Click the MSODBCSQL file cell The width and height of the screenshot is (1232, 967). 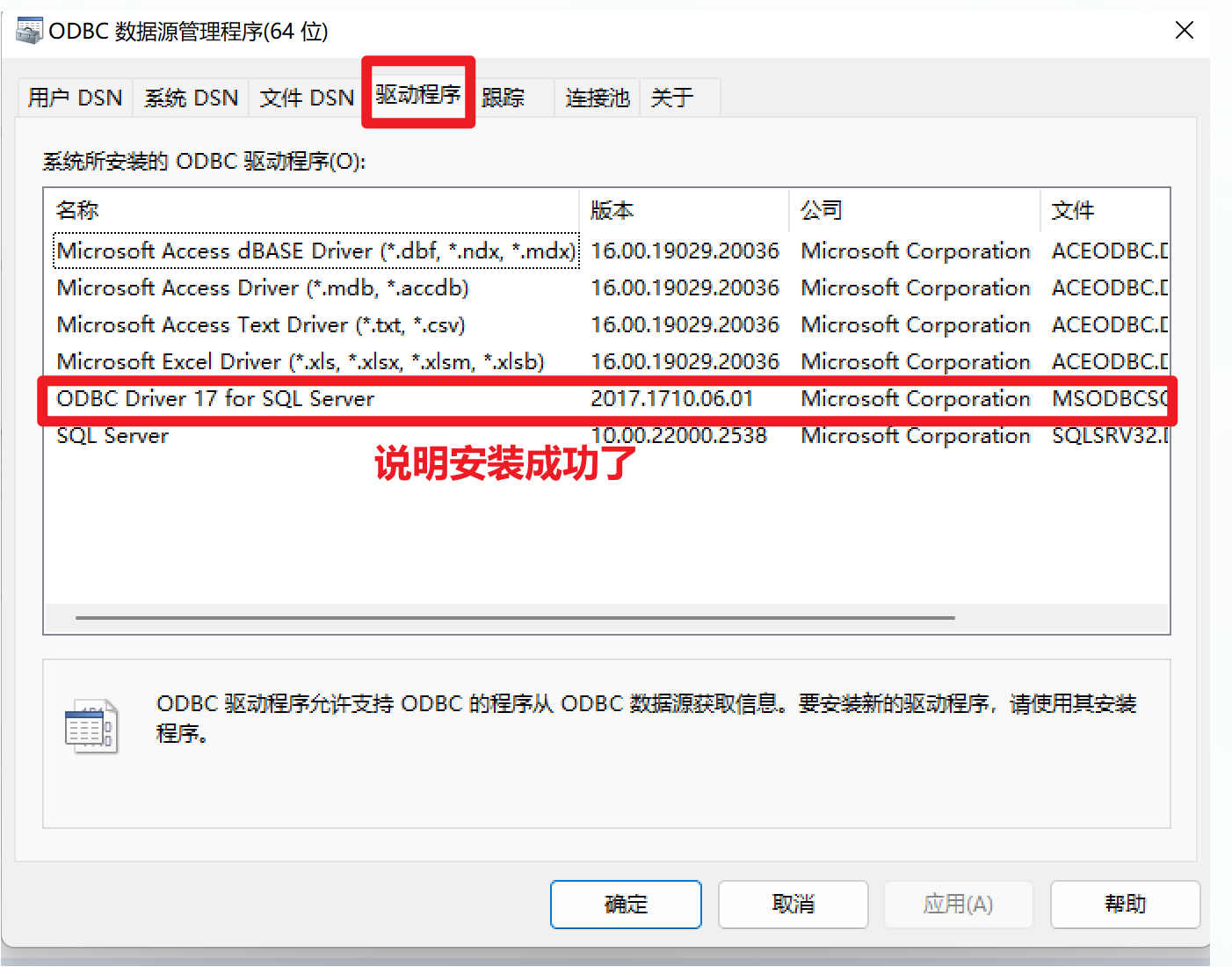[x=1110, y=398]
